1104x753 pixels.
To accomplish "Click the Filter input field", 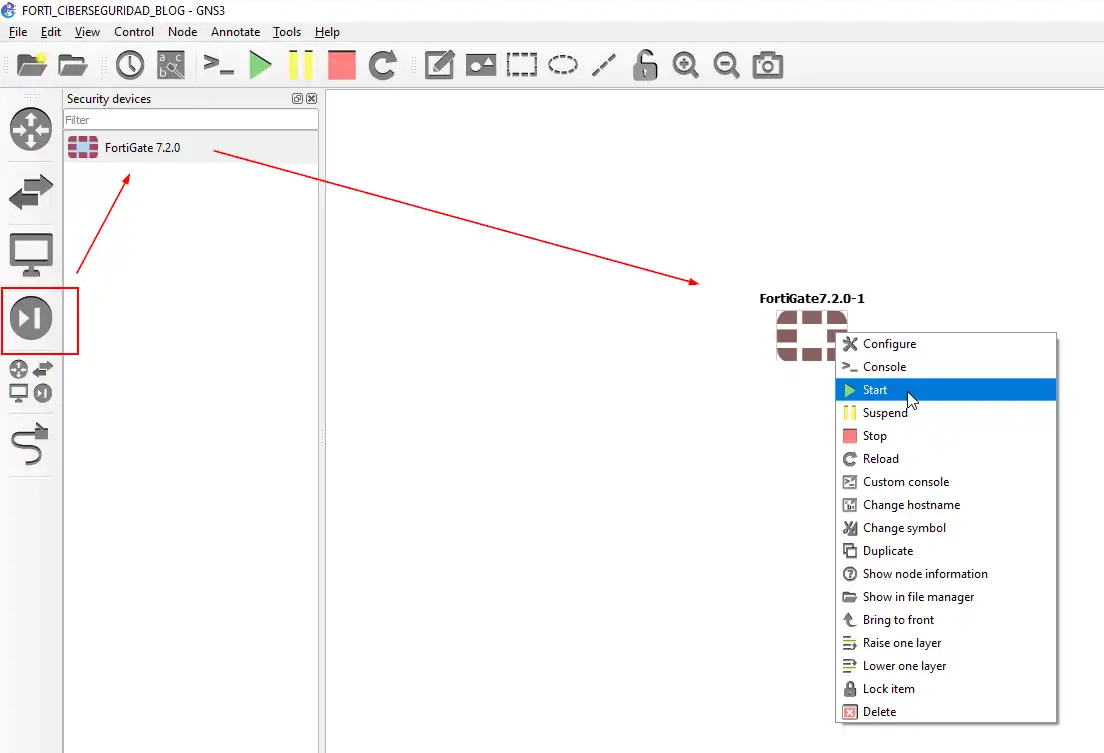I will 191,120.
